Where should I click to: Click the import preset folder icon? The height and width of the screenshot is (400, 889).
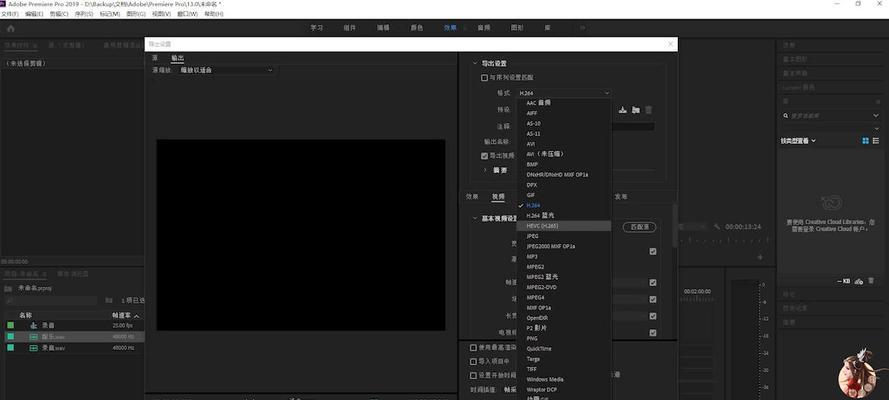click(636, 109)
